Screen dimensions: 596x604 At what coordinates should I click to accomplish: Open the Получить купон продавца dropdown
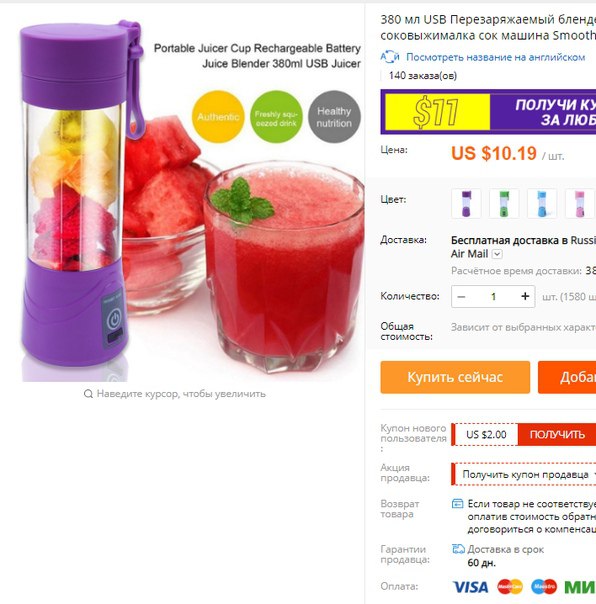[x=525, y=474]
